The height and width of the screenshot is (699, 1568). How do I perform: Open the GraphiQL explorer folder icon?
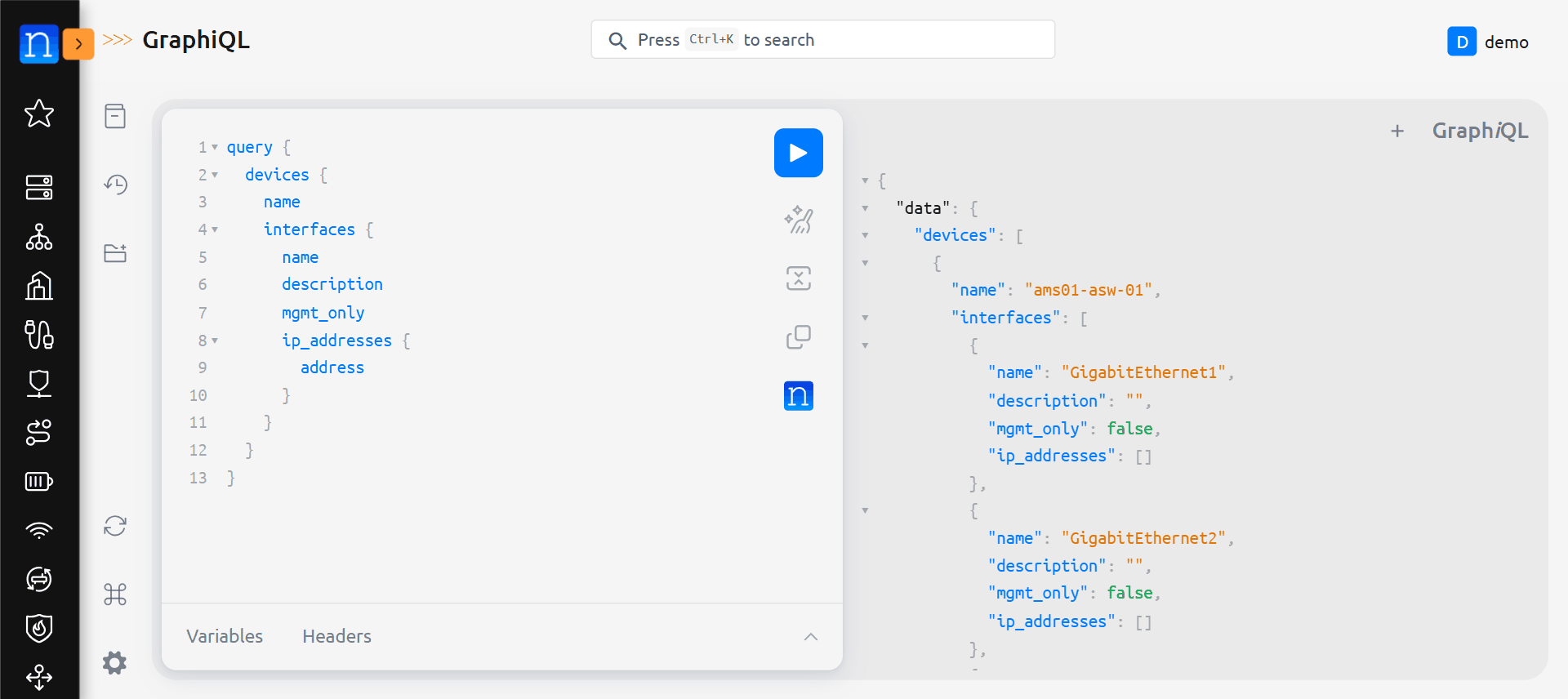pyautogui.click(x=115, y=253)
